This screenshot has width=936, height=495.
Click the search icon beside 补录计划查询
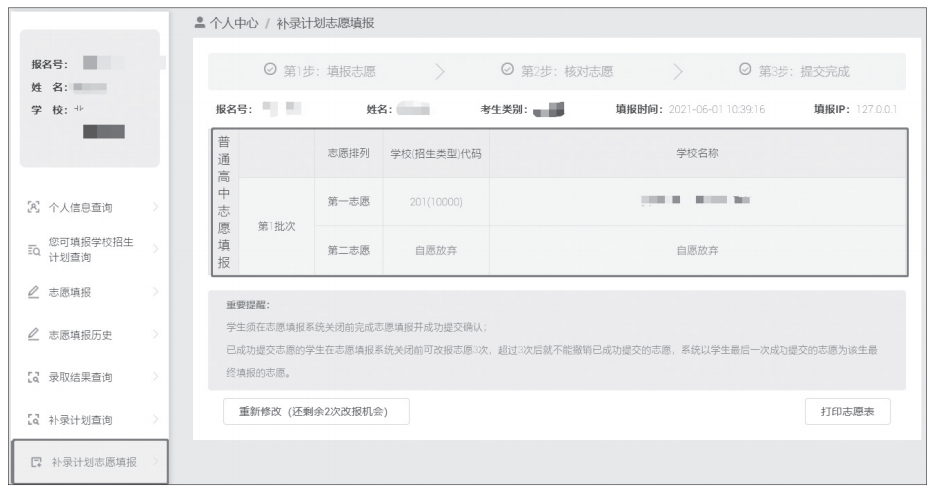33,420
